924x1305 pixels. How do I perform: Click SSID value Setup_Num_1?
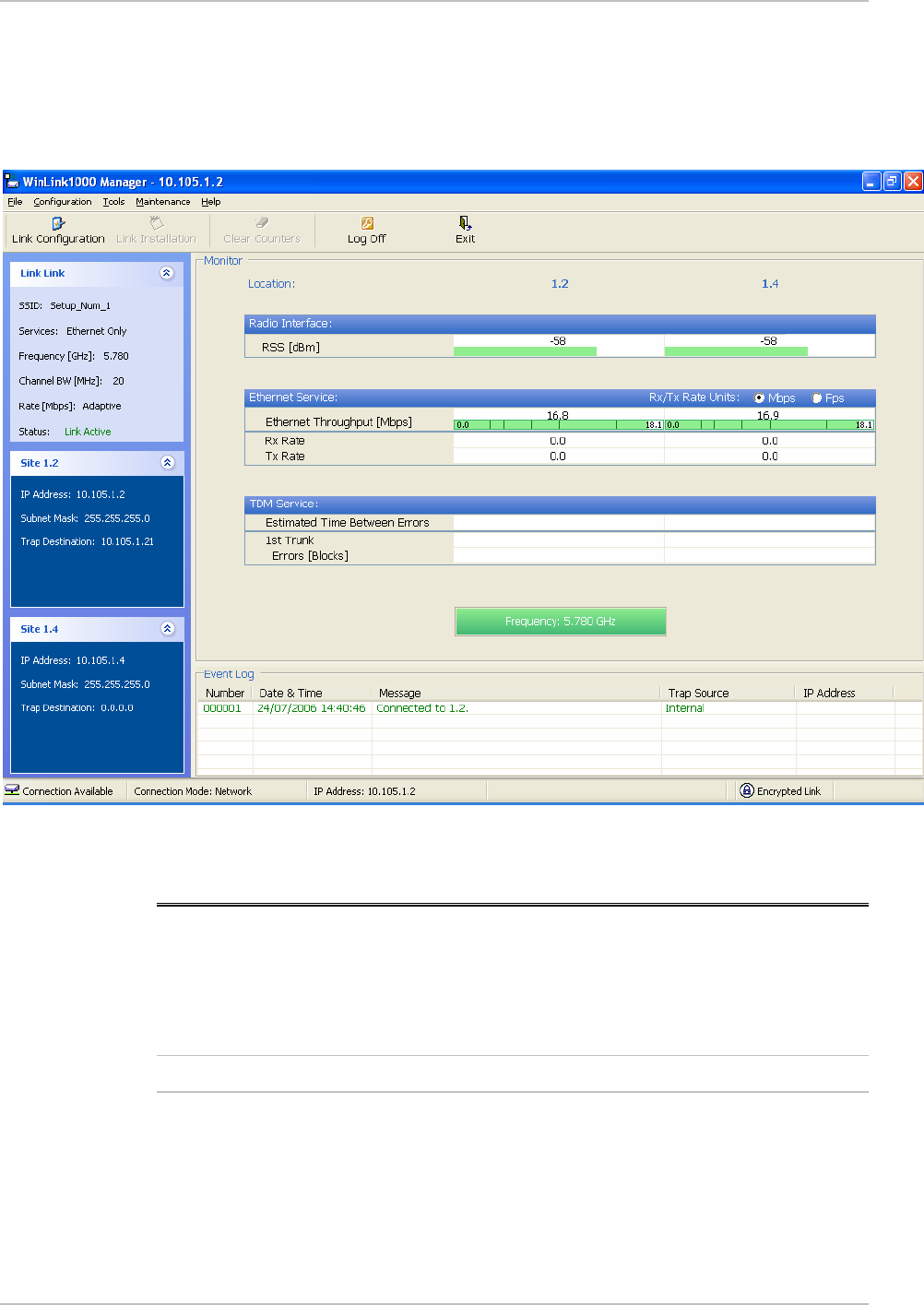coord(80,305)
